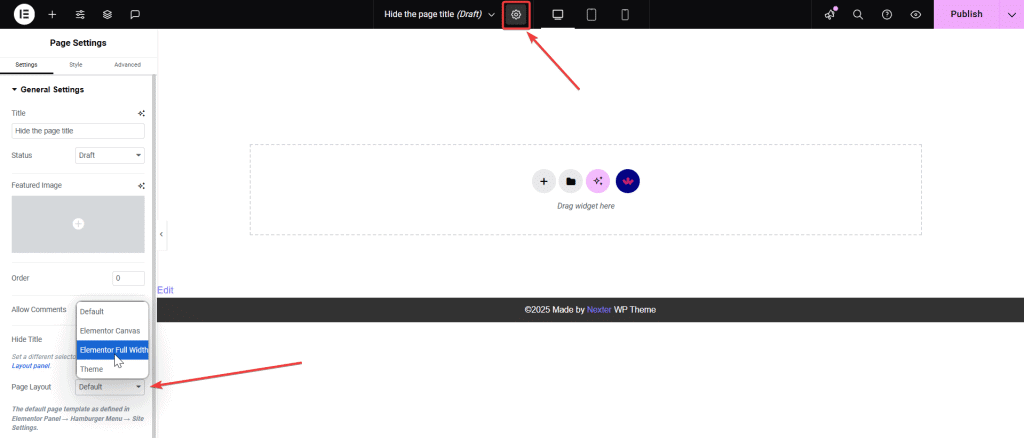Switch to Tablet responsive view

[x=591, y=14]
